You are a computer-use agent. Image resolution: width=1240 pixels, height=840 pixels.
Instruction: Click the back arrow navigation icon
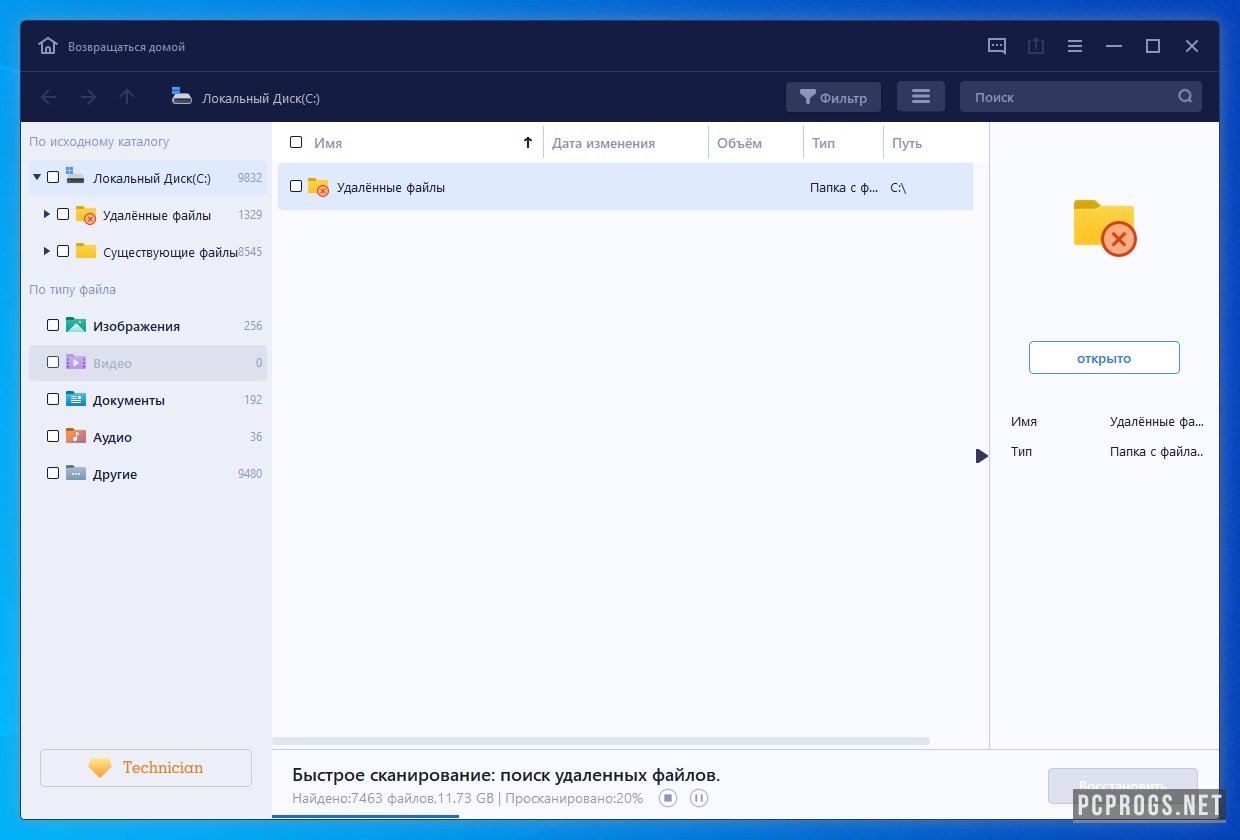48,97
